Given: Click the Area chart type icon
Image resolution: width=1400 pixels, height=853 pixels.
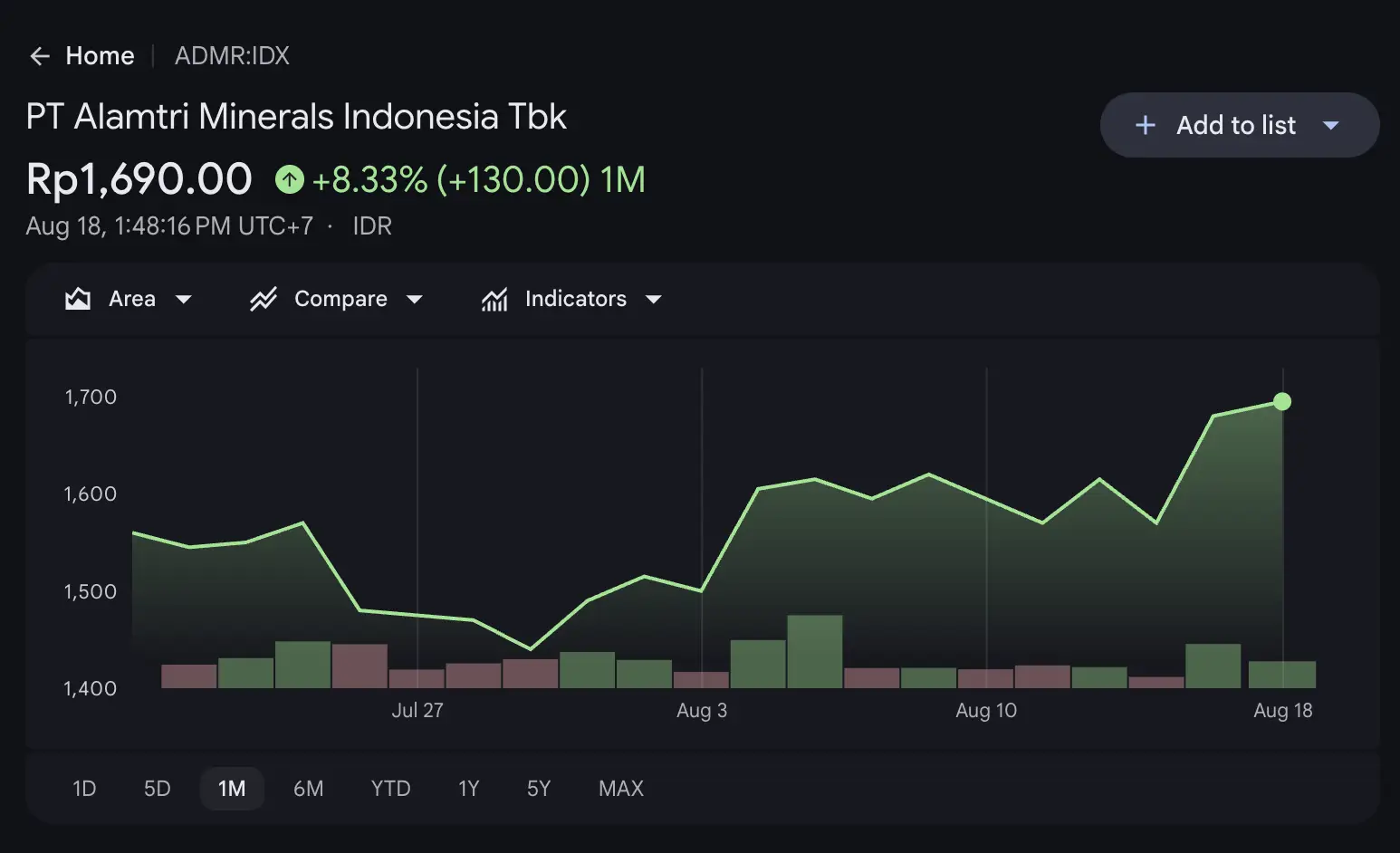Looking at the screenshot, I should (78, 299).
